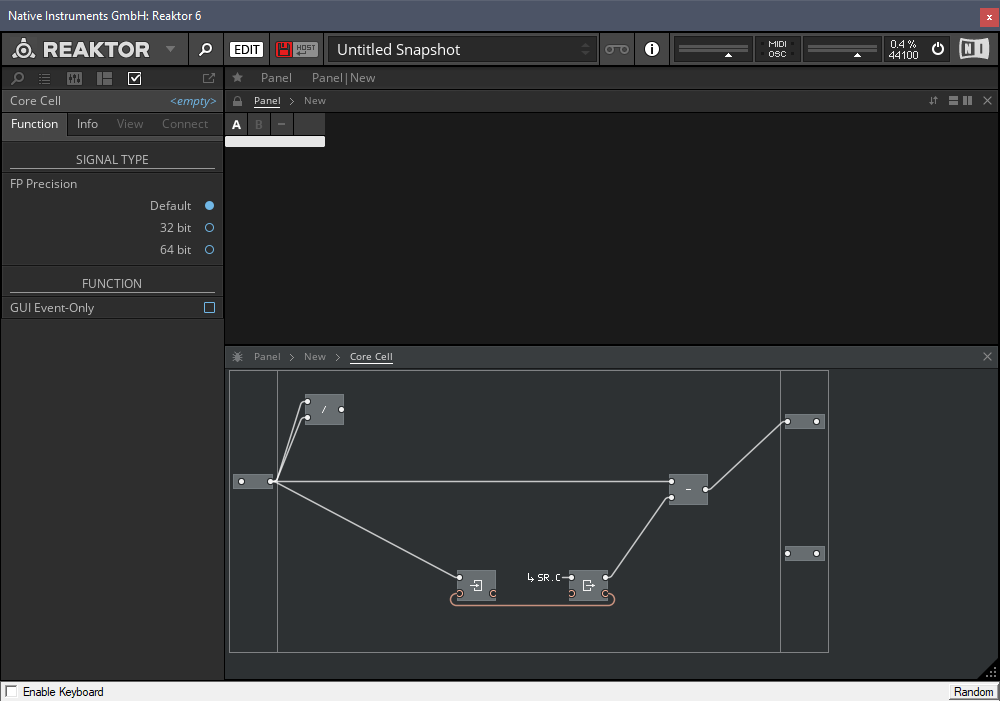Open the Untitled Snapshot dropdown
Screen dimensions: 1000x701
(462, 49)
